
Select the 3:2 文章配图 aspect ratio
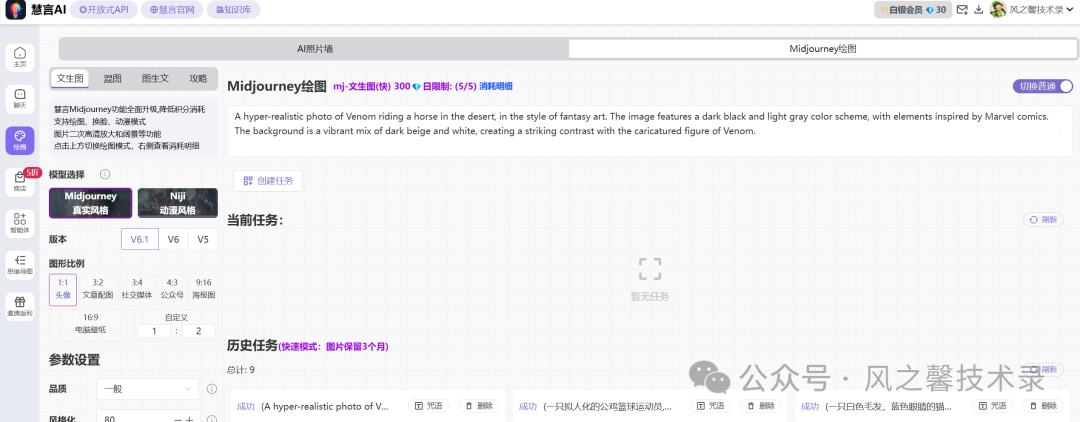pyautogui.click(x=98, y=289)
